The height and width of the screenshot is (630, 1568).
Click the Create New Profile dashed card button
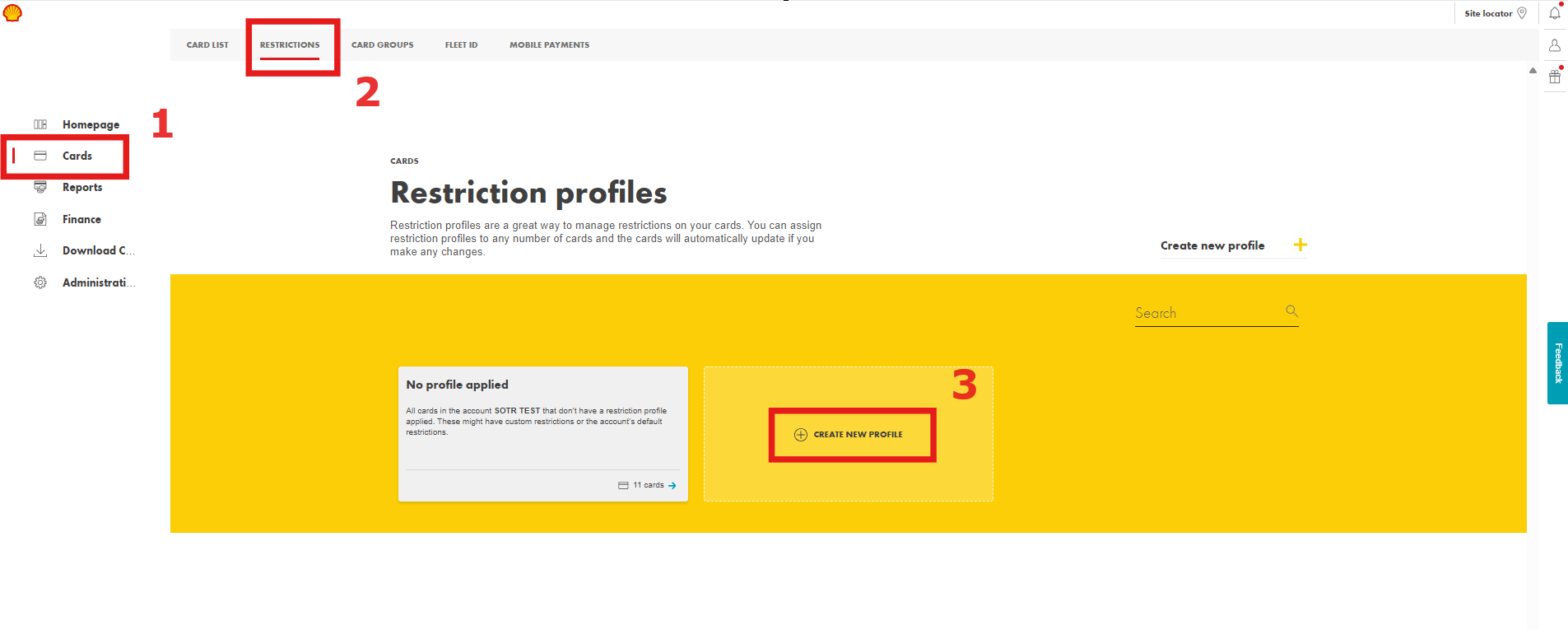coord(852,434)
